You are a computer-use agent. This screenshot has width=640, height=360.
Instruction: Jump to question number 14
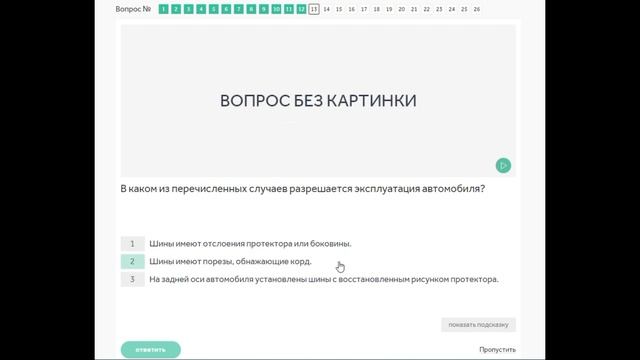click(x=327, y=9)
